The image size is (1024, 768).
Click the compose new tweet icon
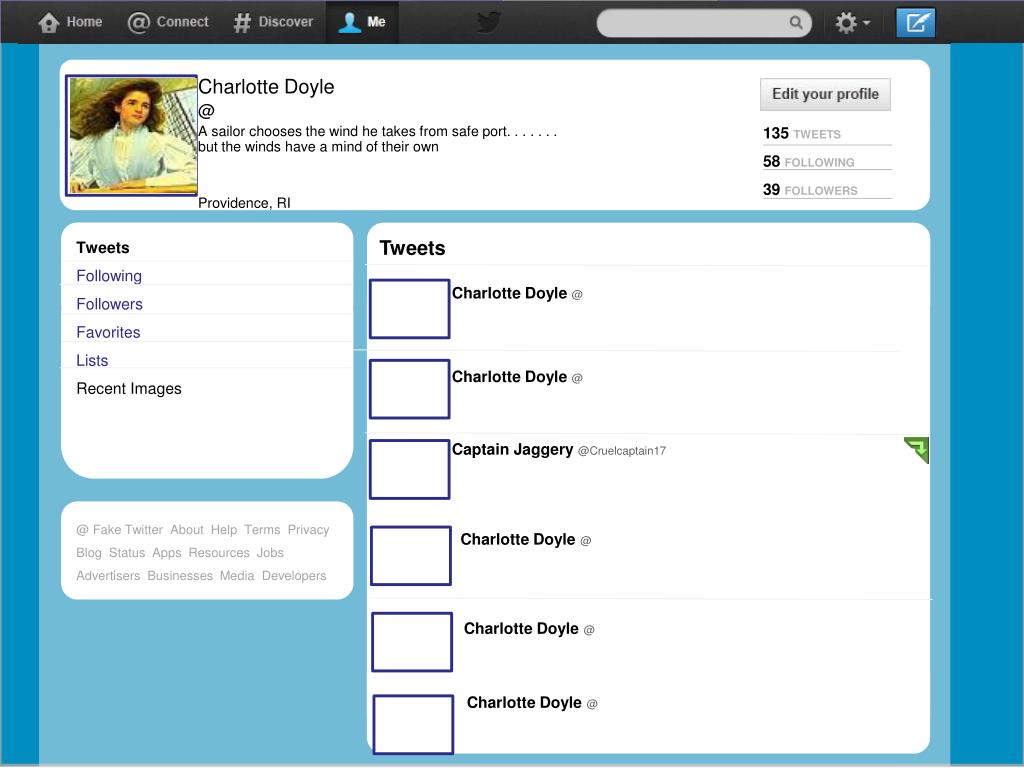pos(915,23)
